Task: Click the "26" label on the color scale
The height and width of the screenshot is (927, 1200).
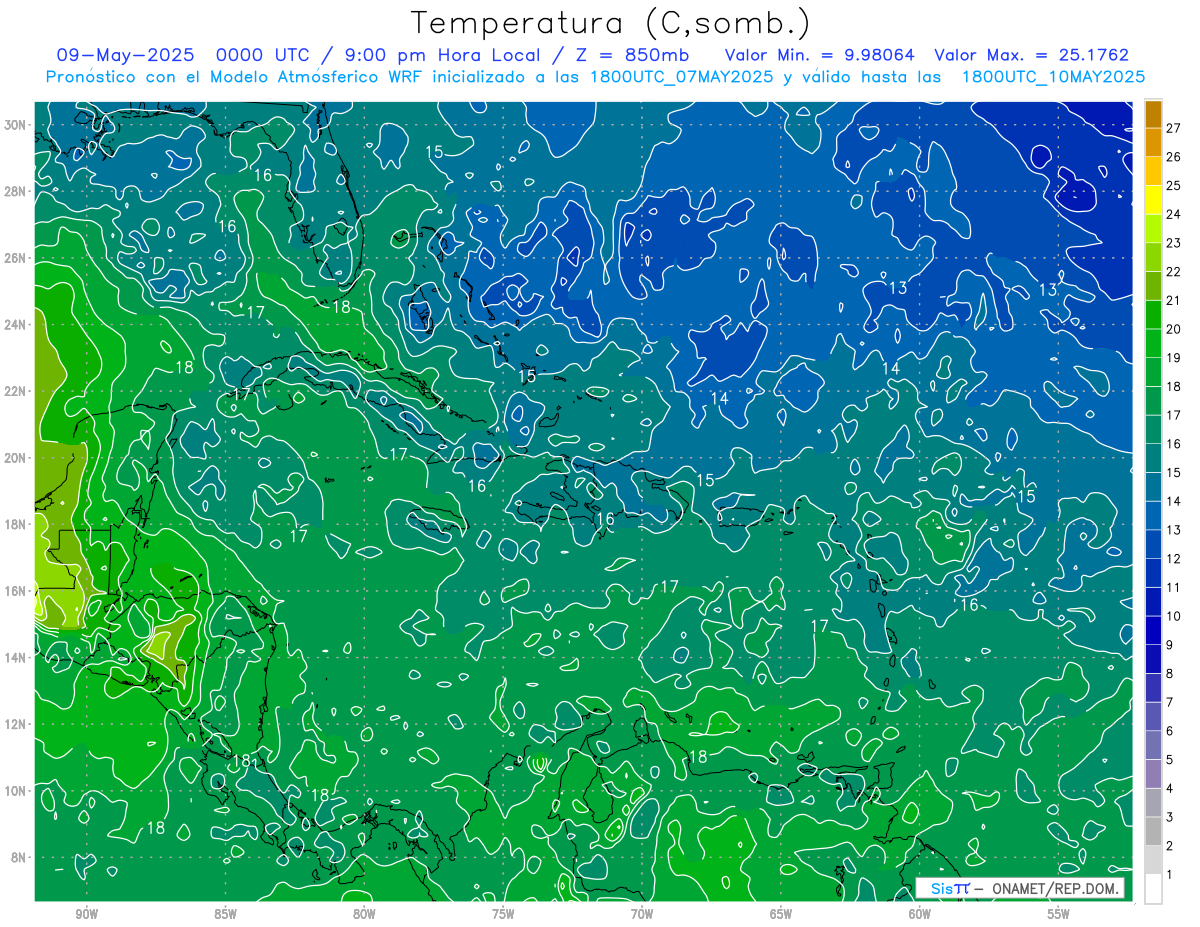Action: 1173,157
